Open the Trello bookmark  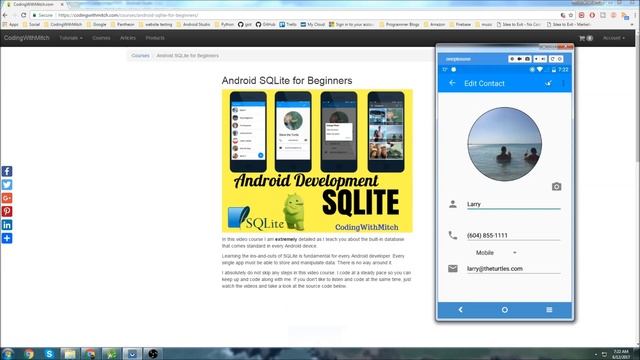coord(288,24)
